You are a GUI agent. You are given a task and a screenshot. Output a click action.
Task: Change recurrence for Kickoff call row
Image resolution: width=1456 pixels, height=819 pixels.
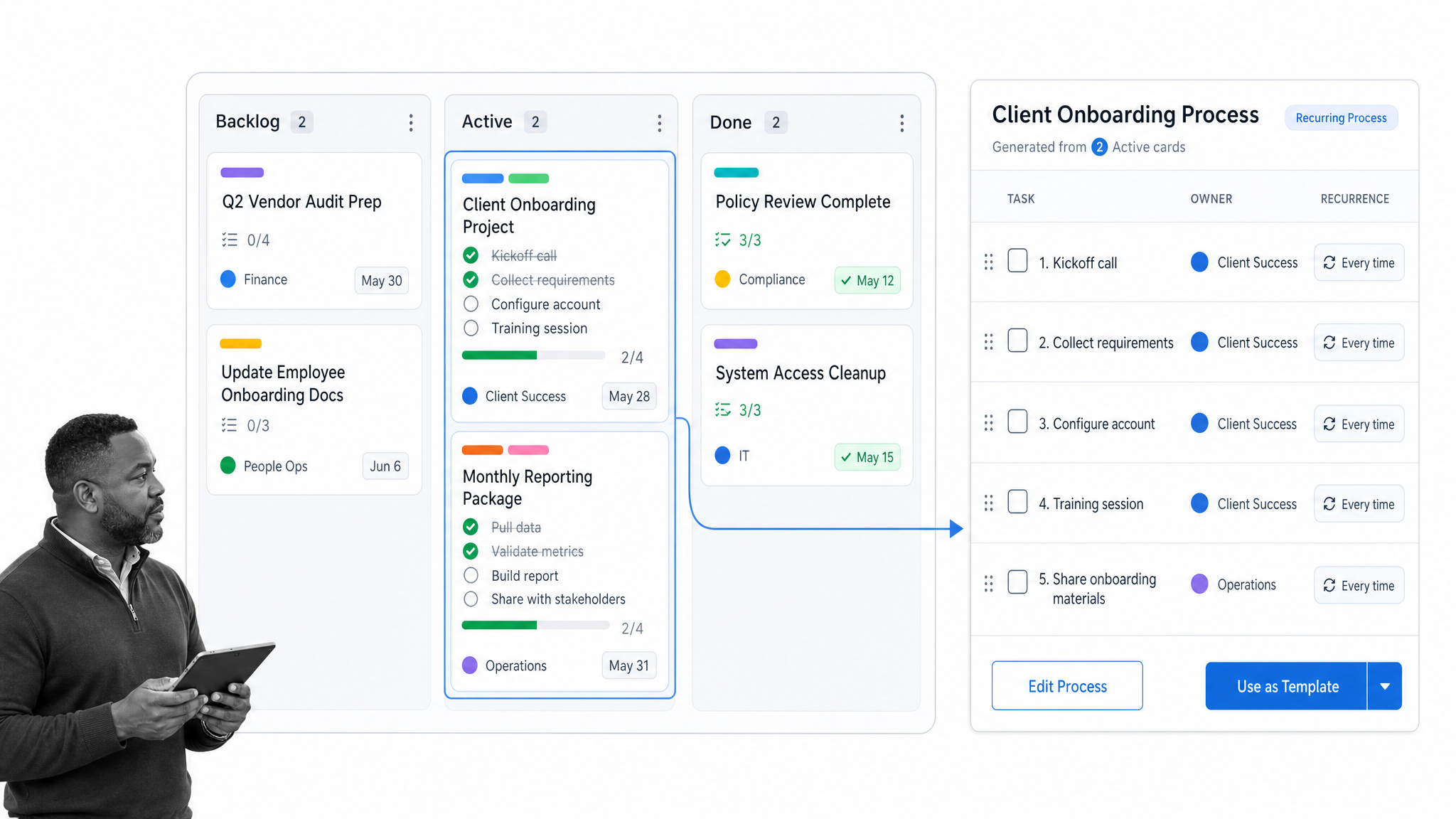click(x=1359, y=263)
